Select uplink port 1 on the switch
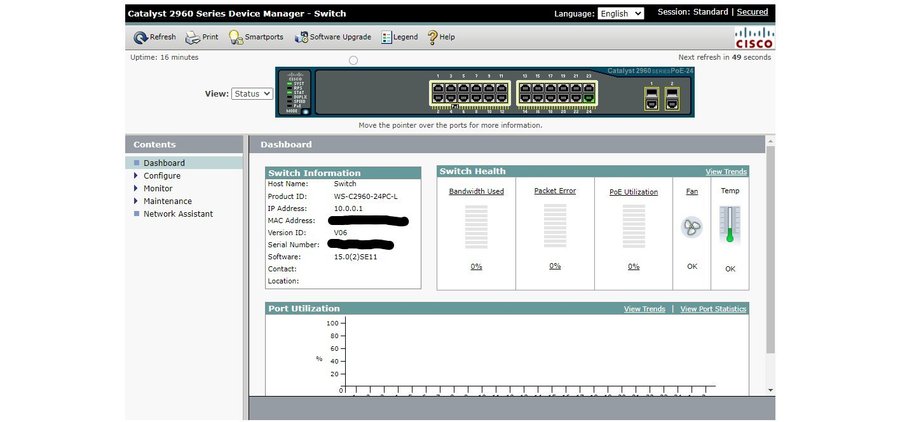The image size is (900, 422). click(651, 99)
